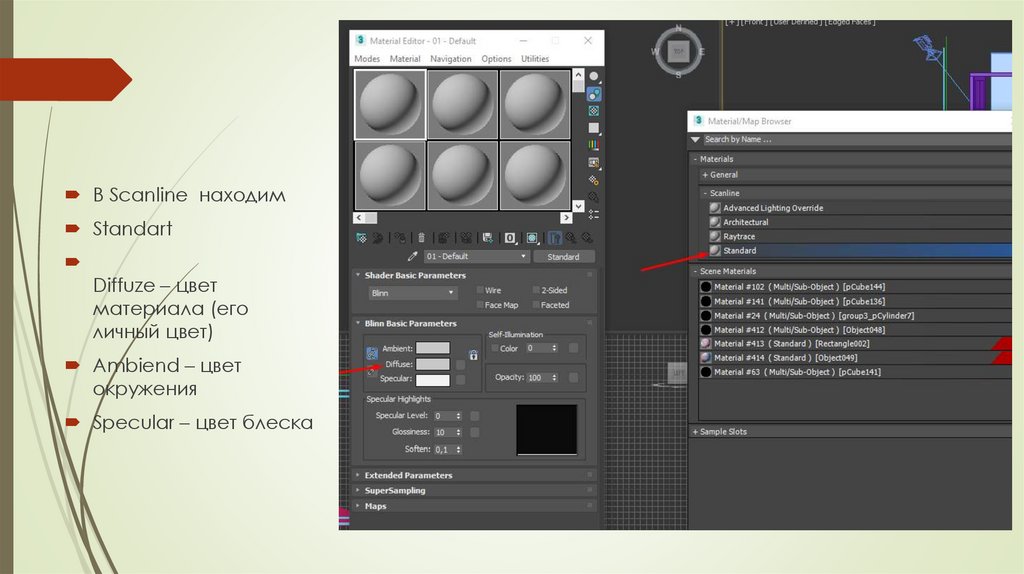This screenshot has width=1024, height=574.
Task: Click the Search by Name field
Action: coord(856,140)
